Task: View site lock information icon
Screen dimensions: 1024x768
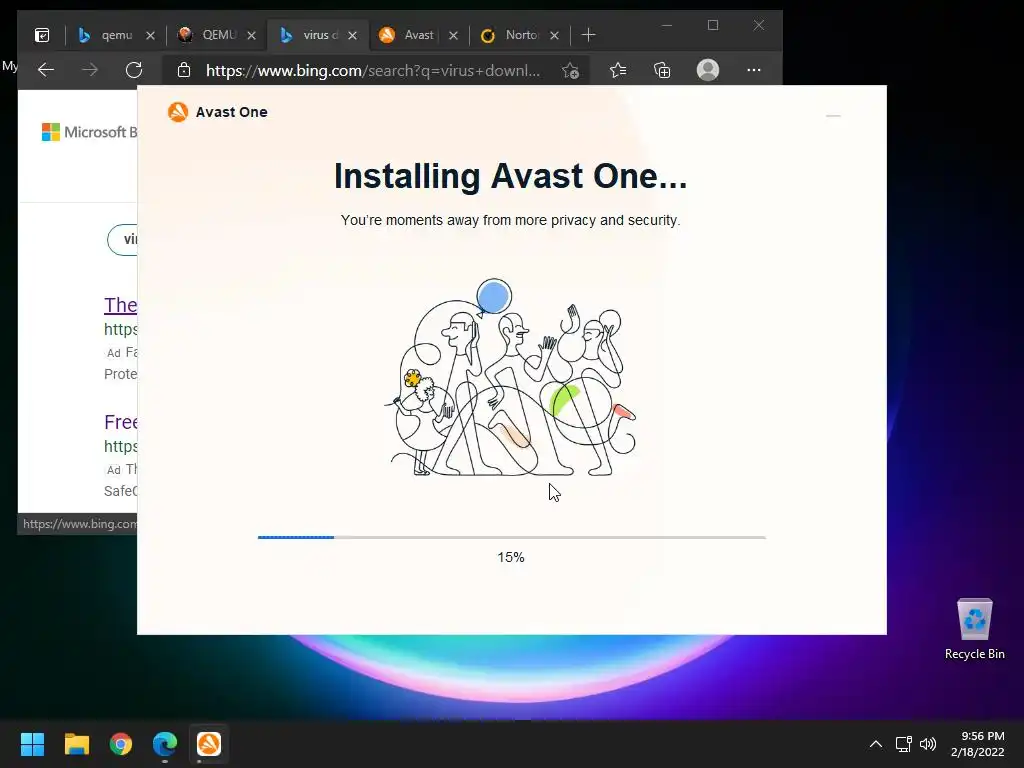Action: (x=184, y=70)
